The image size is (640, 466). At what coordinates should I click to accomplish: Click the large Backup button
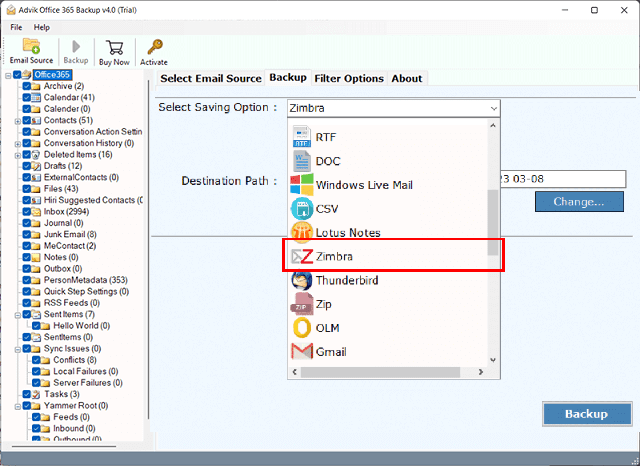coord(587,414)
